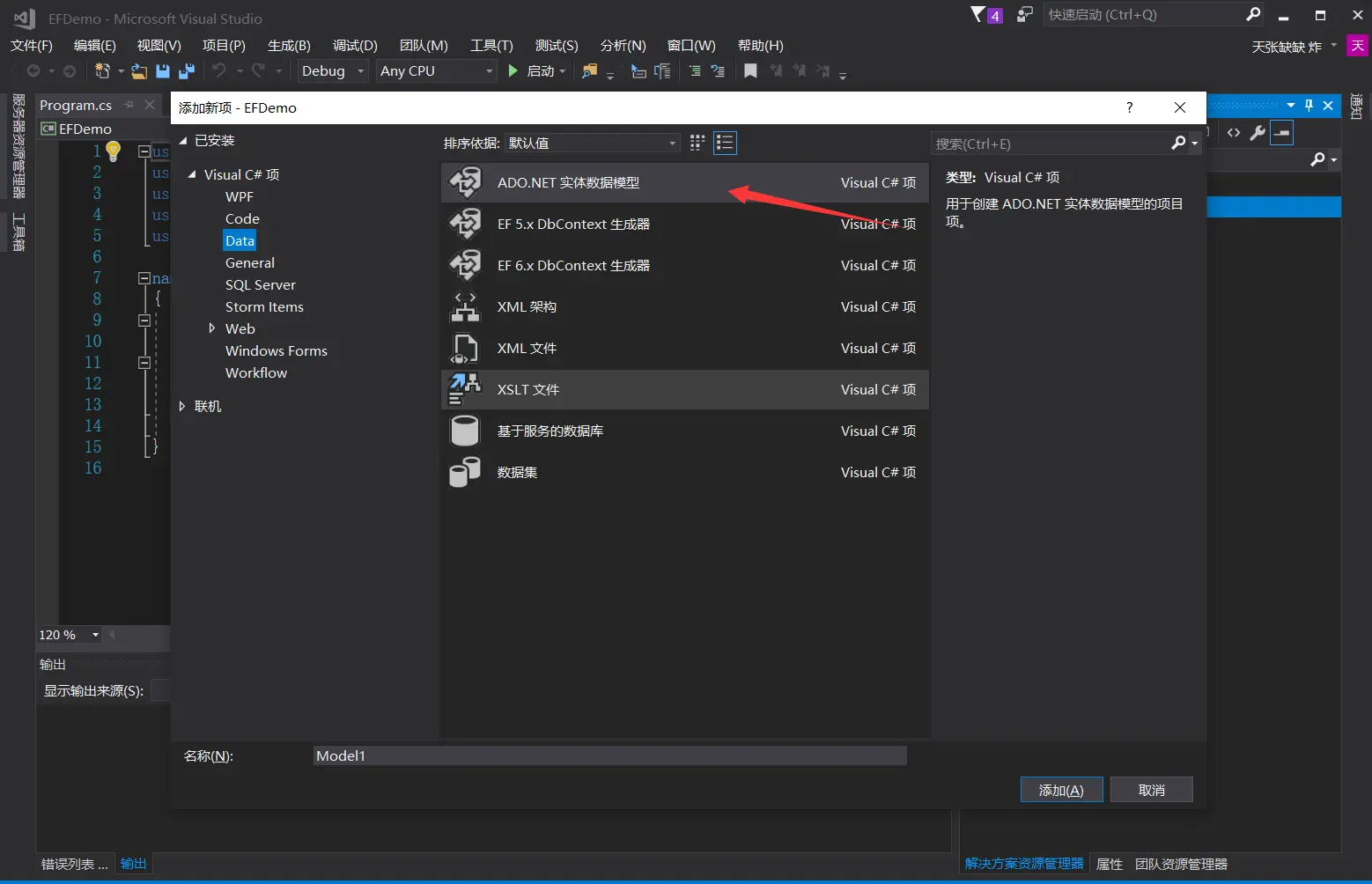Image resolution: width=1372 pixels, height=884 pixels.
Task: Click the XSLT file template icon
Action: point(465,389)
